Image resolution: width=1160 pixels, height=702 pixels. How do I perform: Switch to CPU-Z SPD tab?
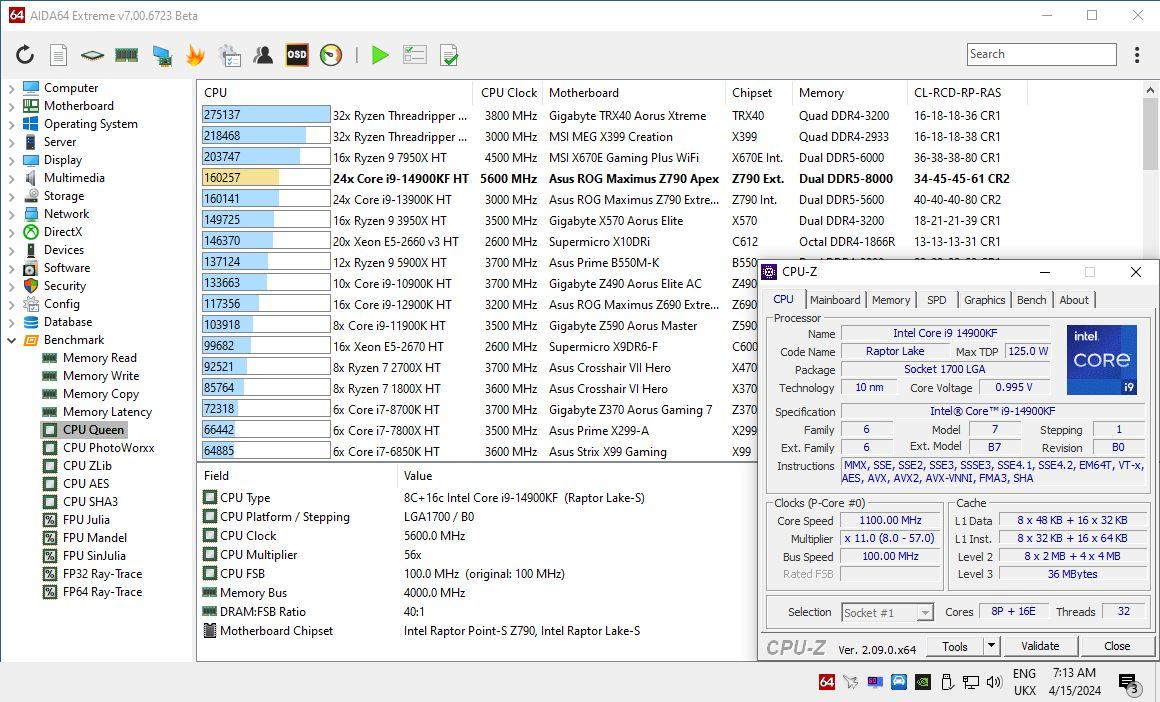[x=937, y=300]
